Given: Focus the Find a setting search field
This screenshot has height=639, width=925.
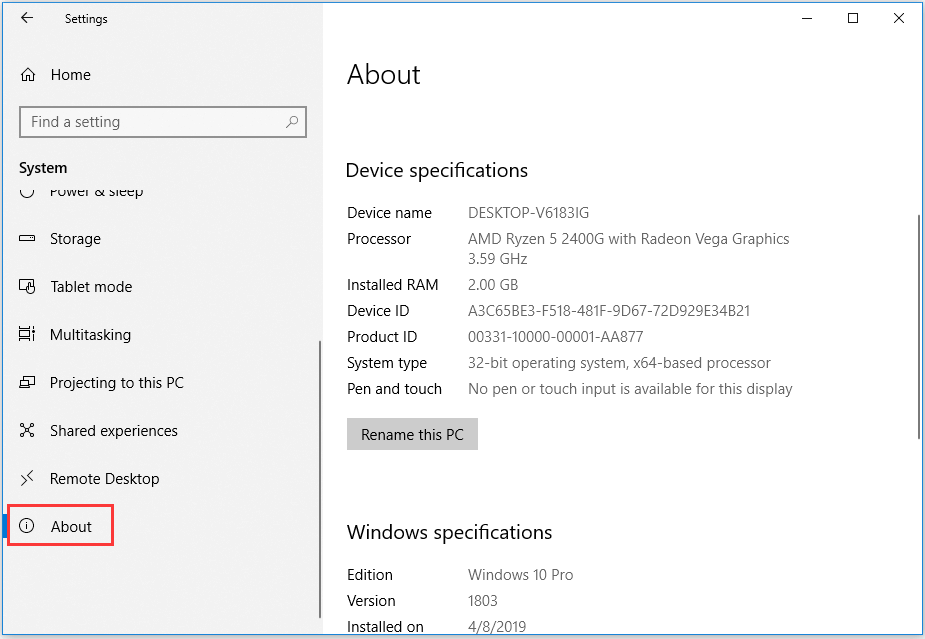Looking at the screenshot, I should pos(150,122).
